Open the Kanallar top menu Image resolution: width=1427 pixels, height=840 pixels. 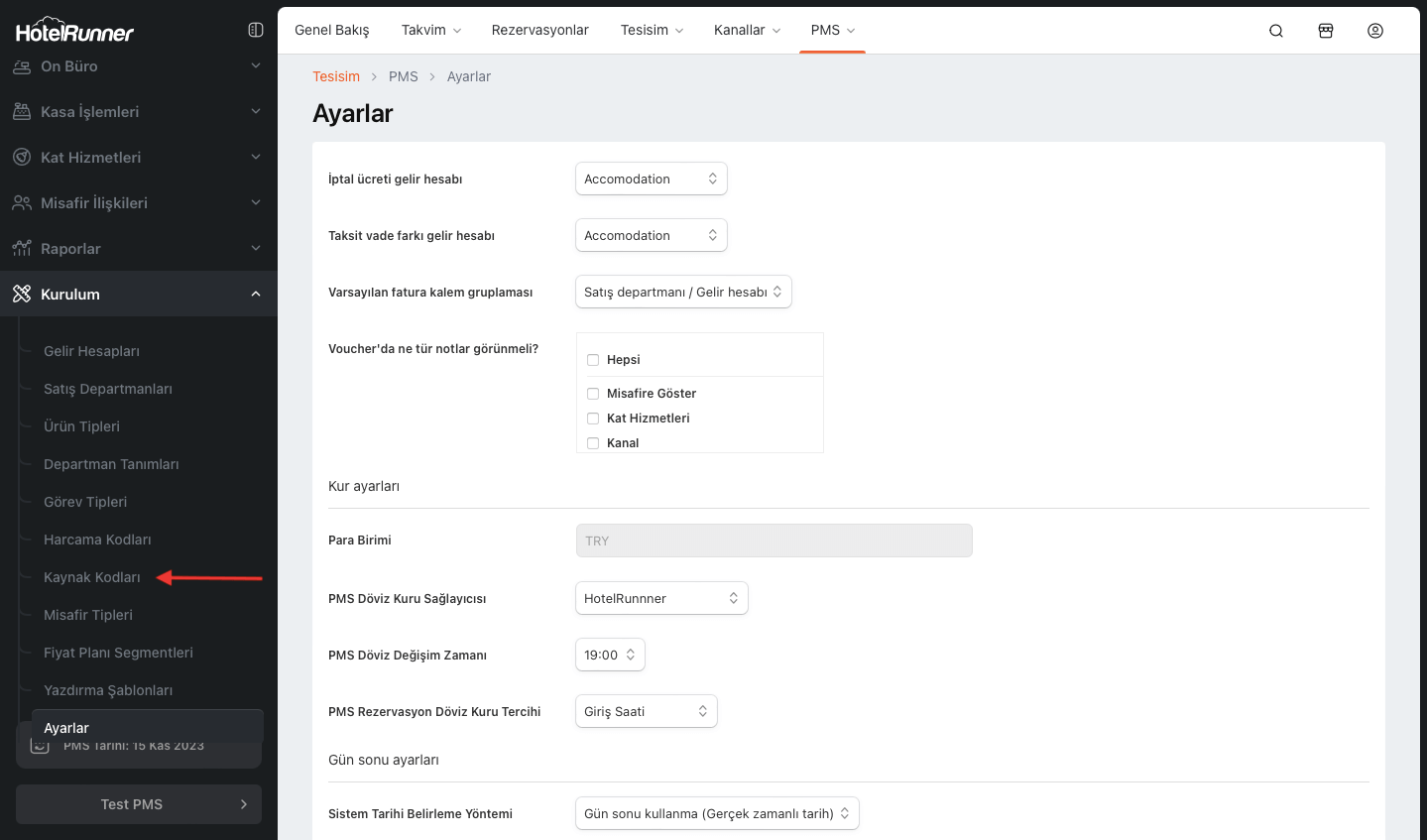tap(747, 30)
